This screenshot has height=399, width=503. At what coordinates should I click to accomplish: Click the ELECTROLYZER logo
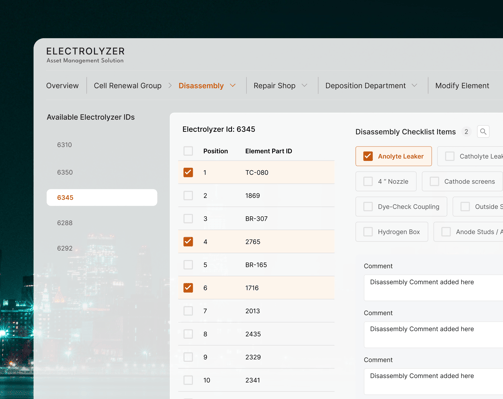tap(85, 55)
